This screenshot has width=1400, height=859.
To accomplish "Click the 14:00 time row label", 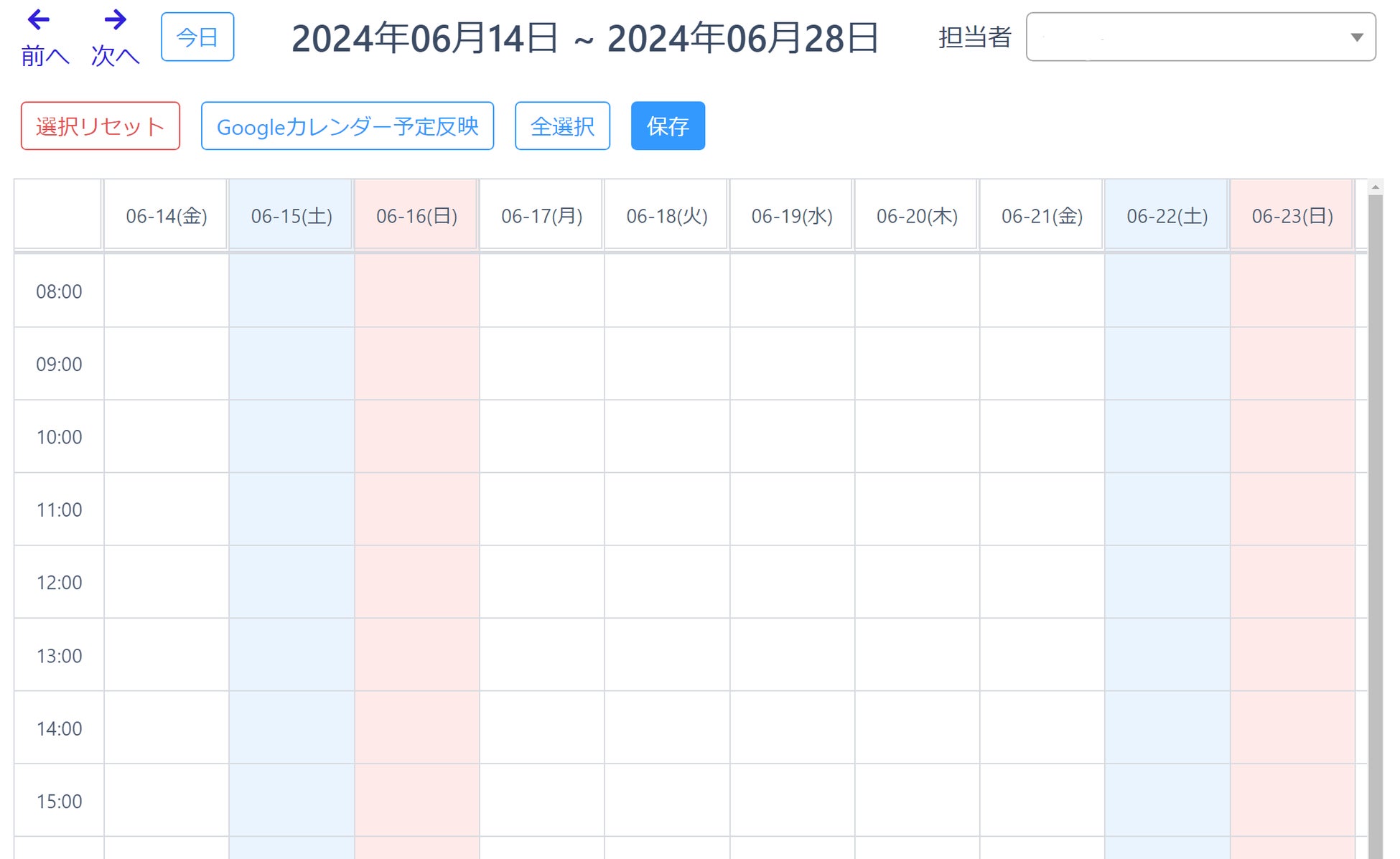I will coord(59,728).
